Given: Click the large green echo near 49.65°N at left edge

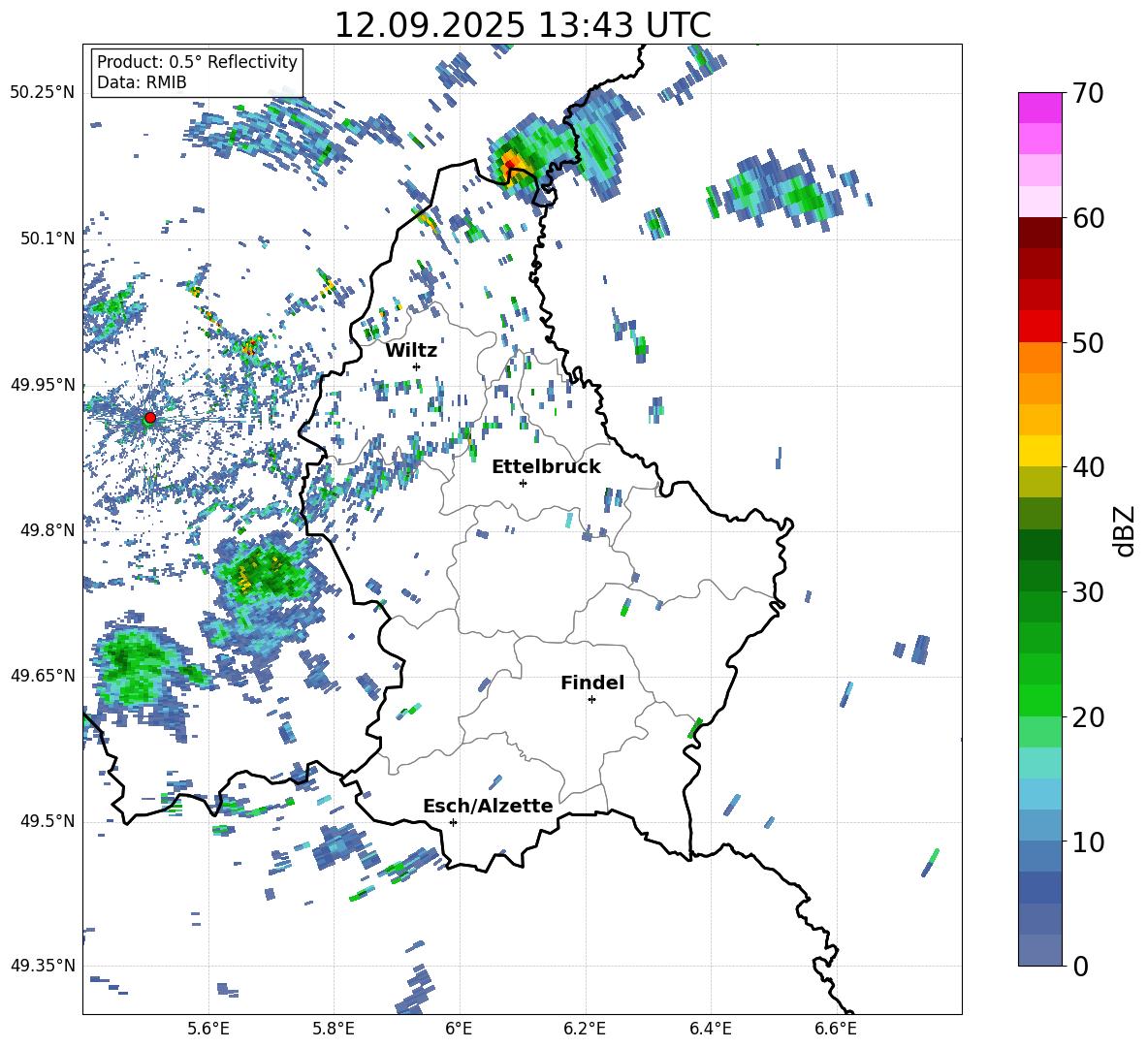Looking at the screenshot, I should click(x=139, y=667).
